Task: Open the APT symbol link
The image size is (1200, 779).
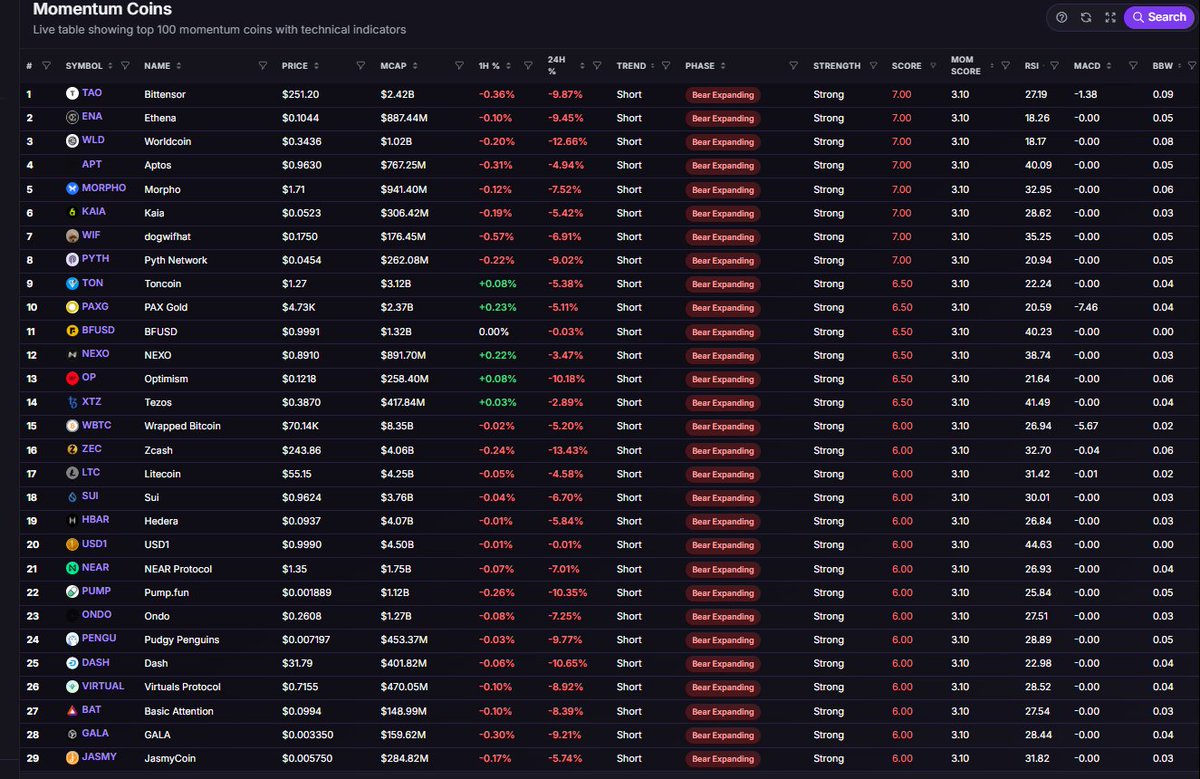Action: coord(91,164)
